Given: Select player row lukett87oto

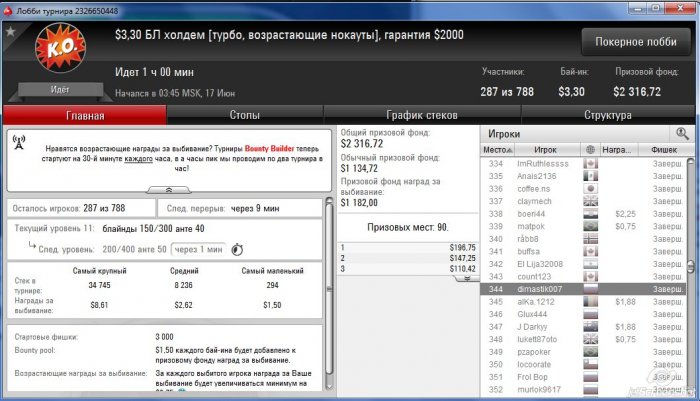Looking at the screenshot, I should (x=583, y=339).
